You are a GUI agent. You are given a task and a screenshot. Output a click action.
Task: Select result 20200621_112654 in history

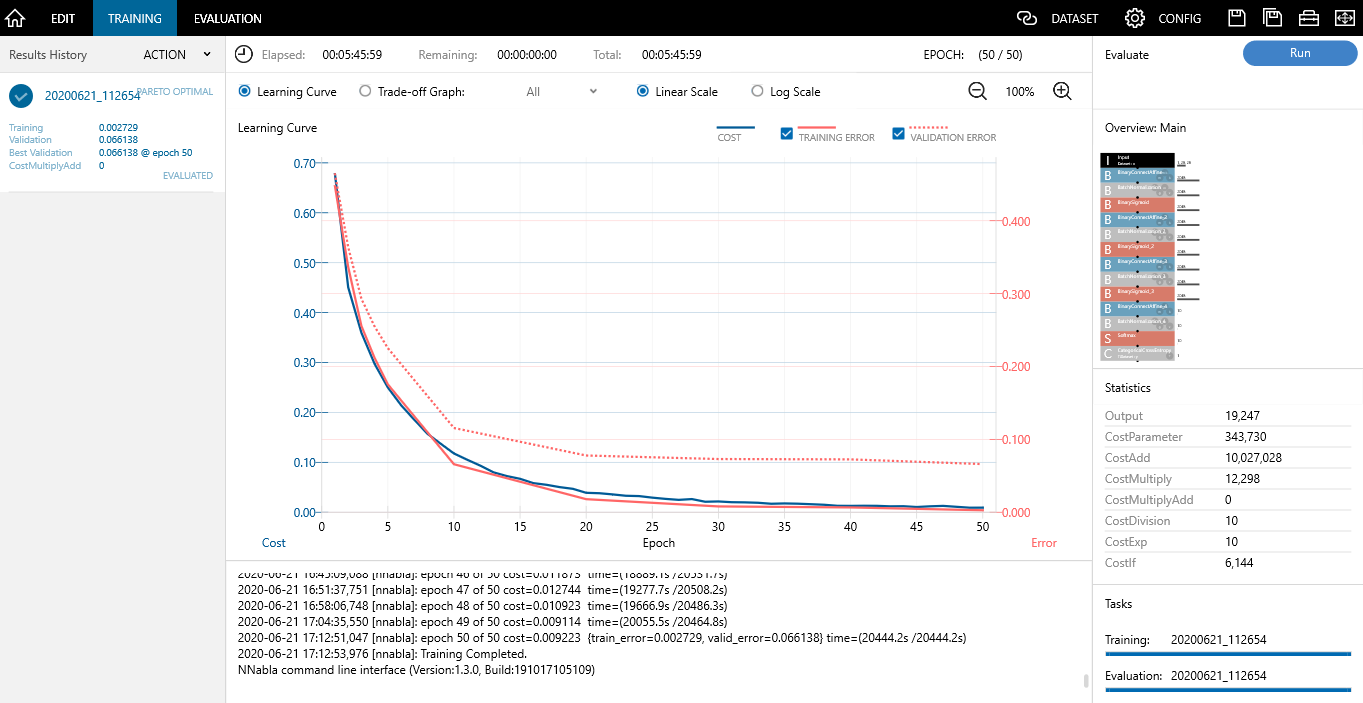(92, 96)
